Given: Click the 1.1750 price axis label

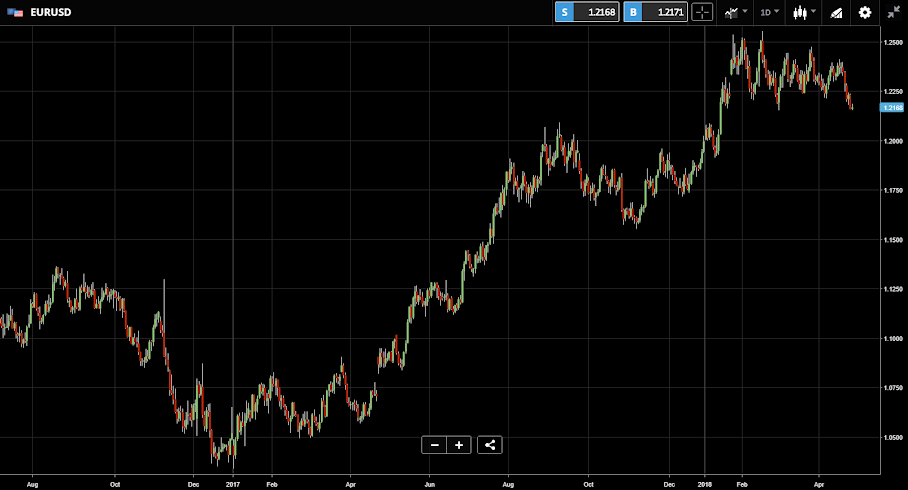Looking at the screenshot, I should click(893, 191).
